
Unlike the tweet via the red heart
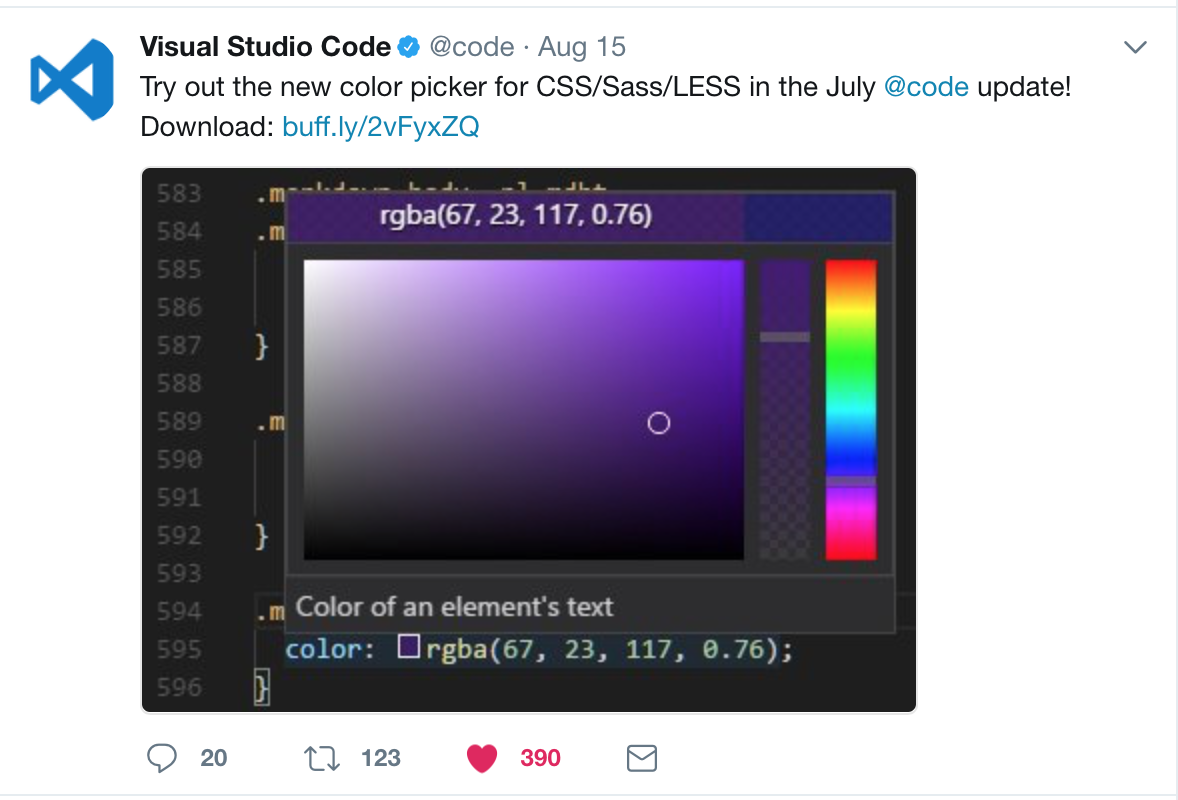click(x=482, y=758)
